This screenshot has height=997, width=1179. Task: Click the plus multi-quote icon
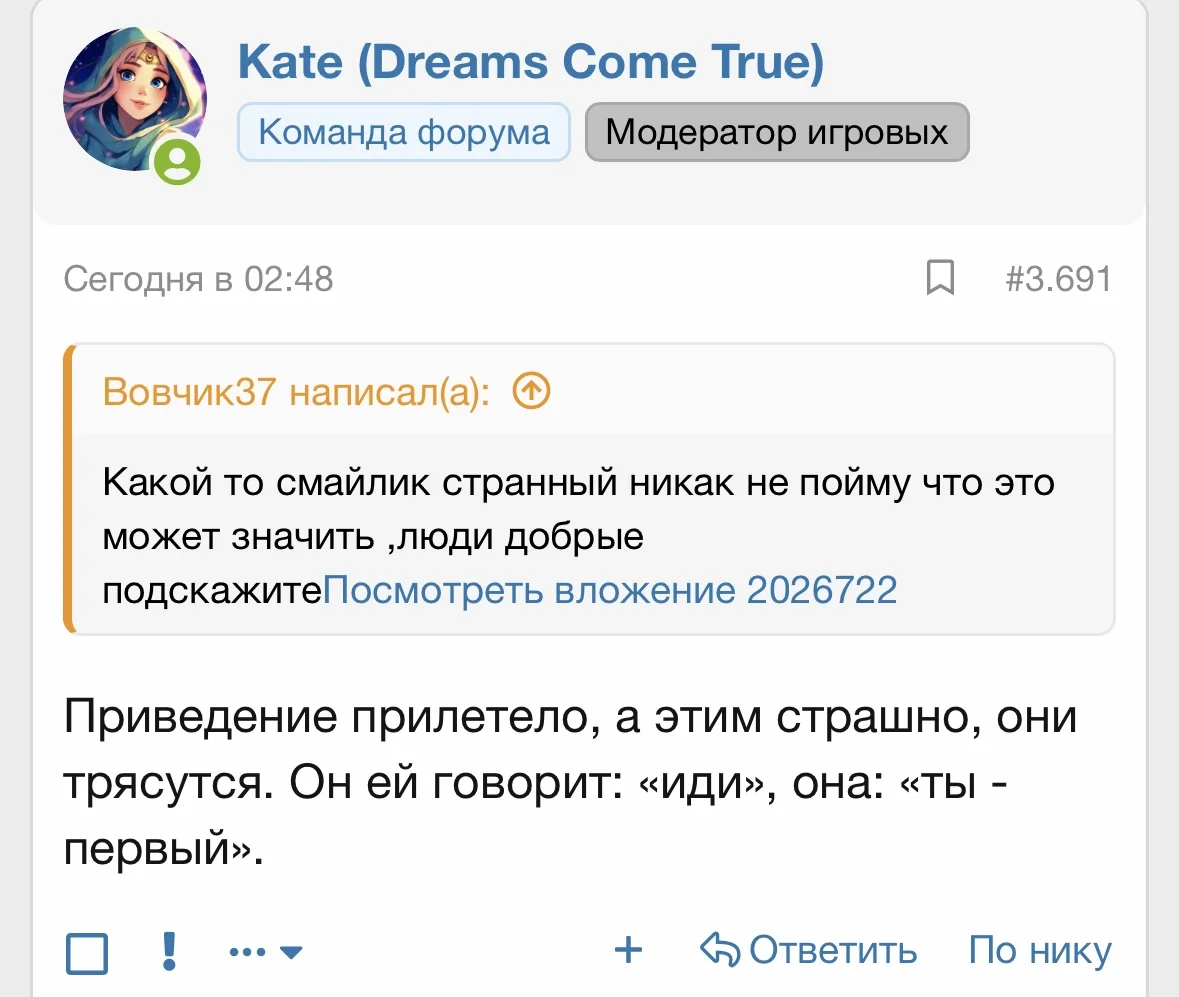(x=628, y=950)
